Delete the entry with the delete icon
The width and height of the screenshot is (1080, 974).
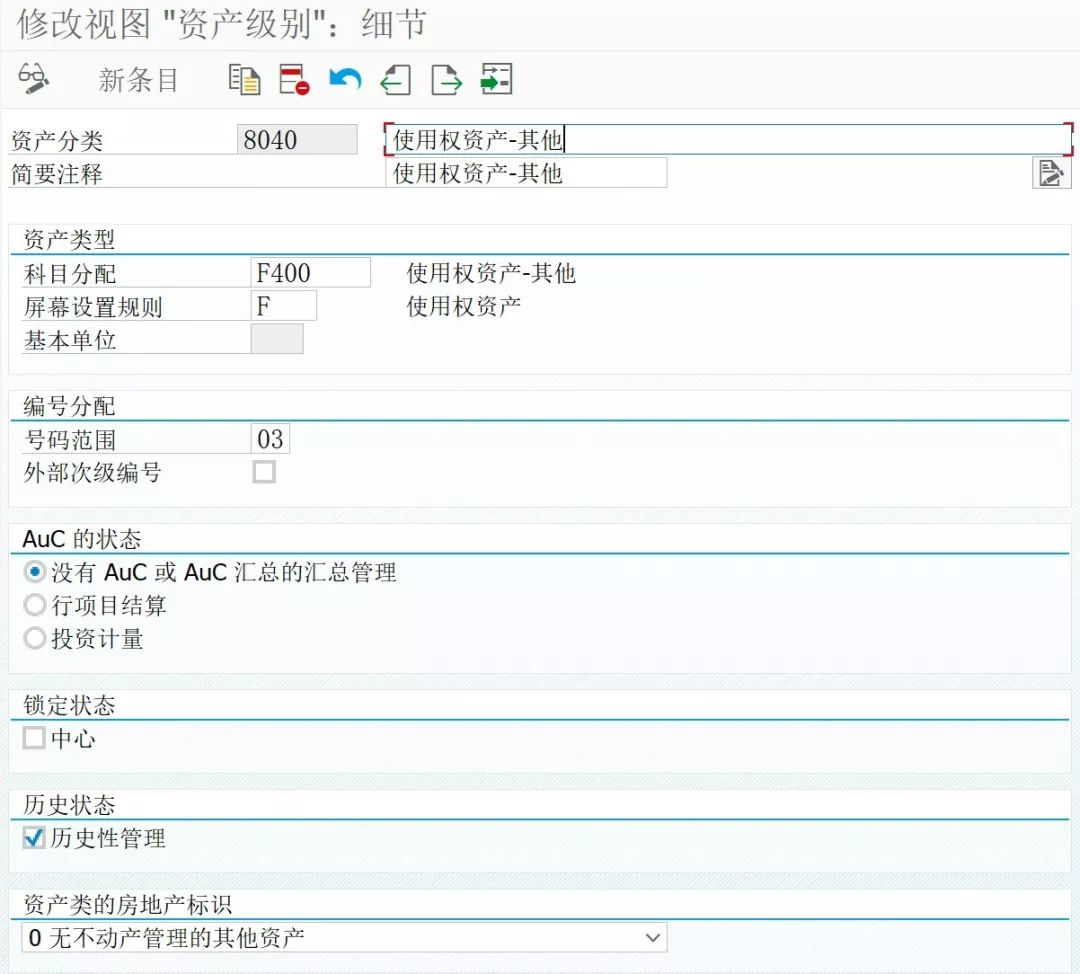coord(292,78)
